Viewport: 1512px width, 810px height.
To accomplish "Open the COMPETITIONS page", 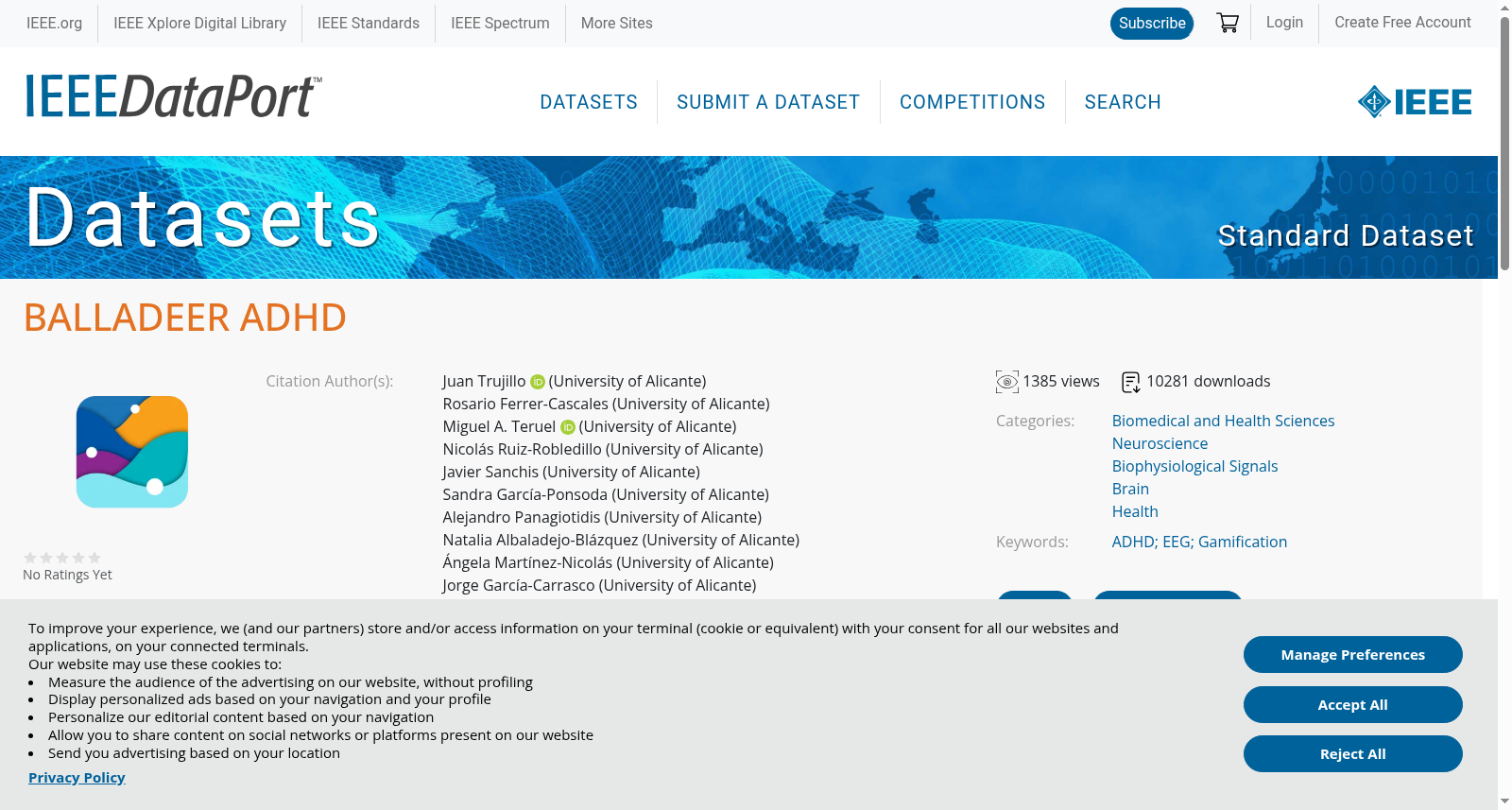I will (x=972, y=102).
